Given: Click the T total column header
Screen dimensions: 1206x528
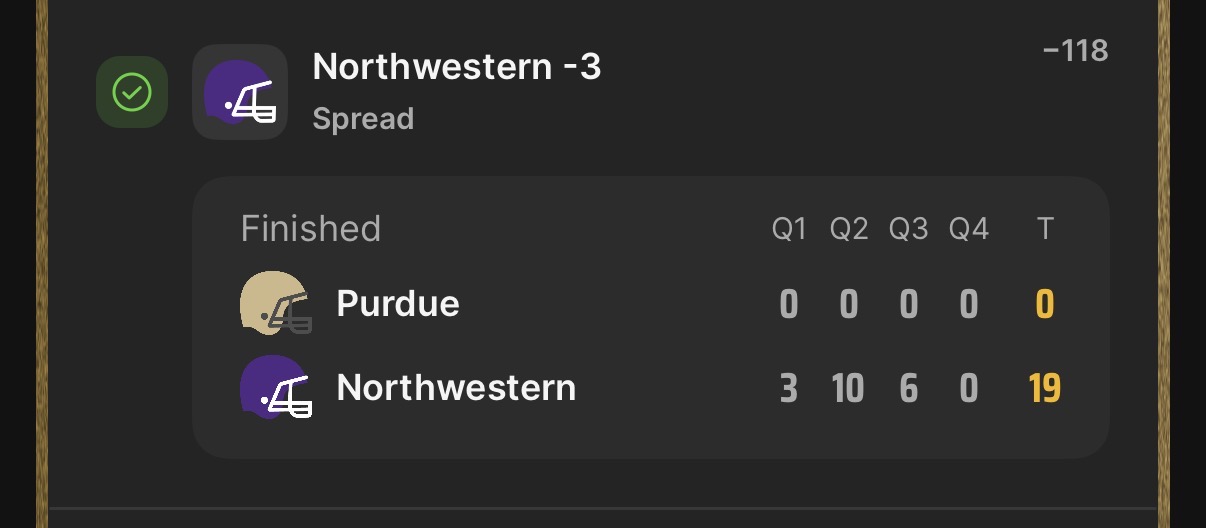Looking at the screenshot, I should tap(1045, 230).
